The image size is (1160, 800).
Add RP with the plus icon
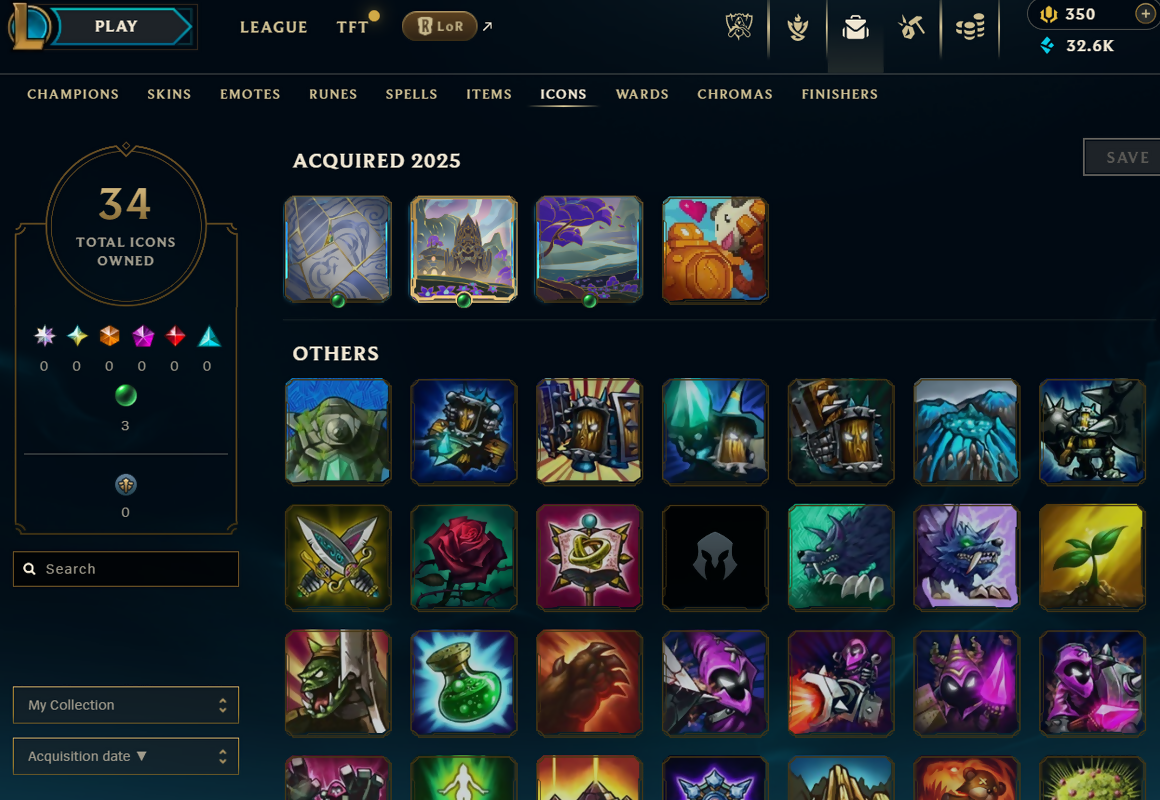coord(1145,14)
